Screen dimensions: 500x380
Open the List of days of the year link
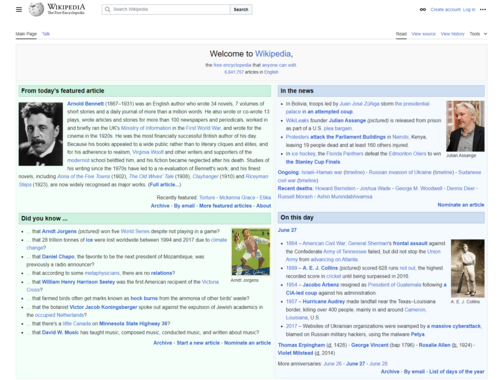tap(457, 371)
